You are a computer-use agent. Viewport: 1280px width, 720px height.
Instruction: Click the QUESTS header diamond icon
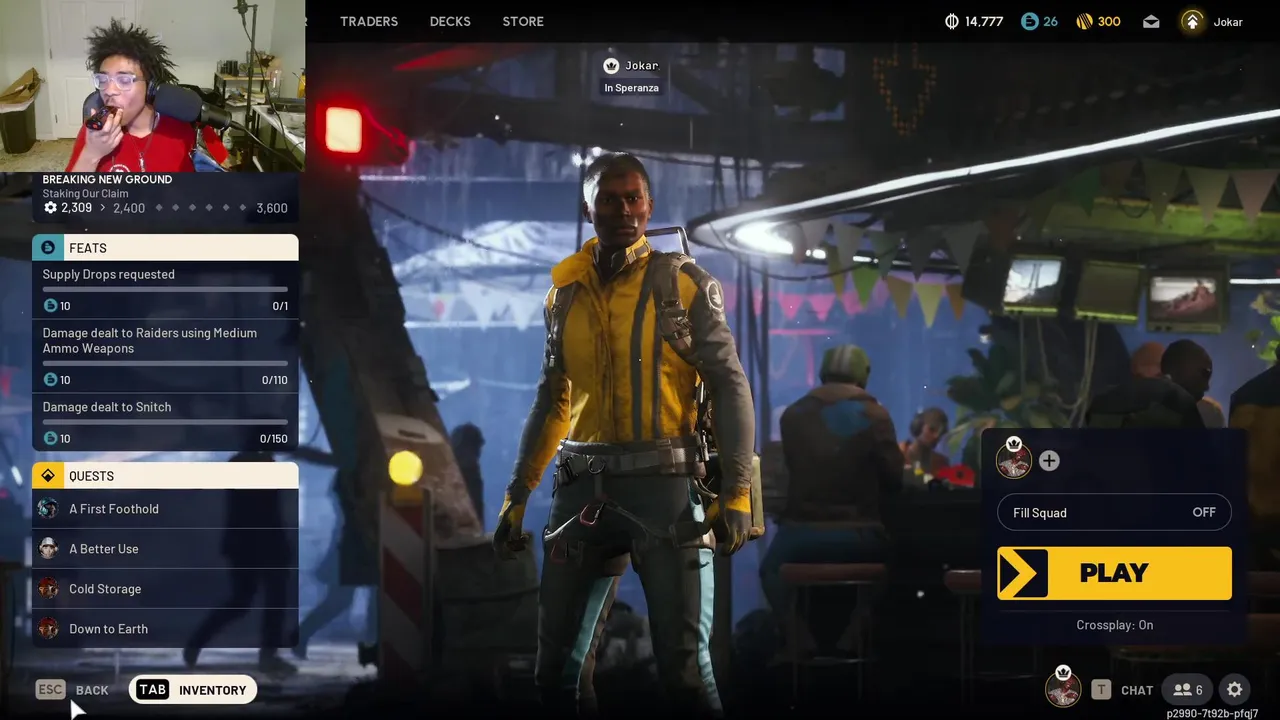[48, 476]
